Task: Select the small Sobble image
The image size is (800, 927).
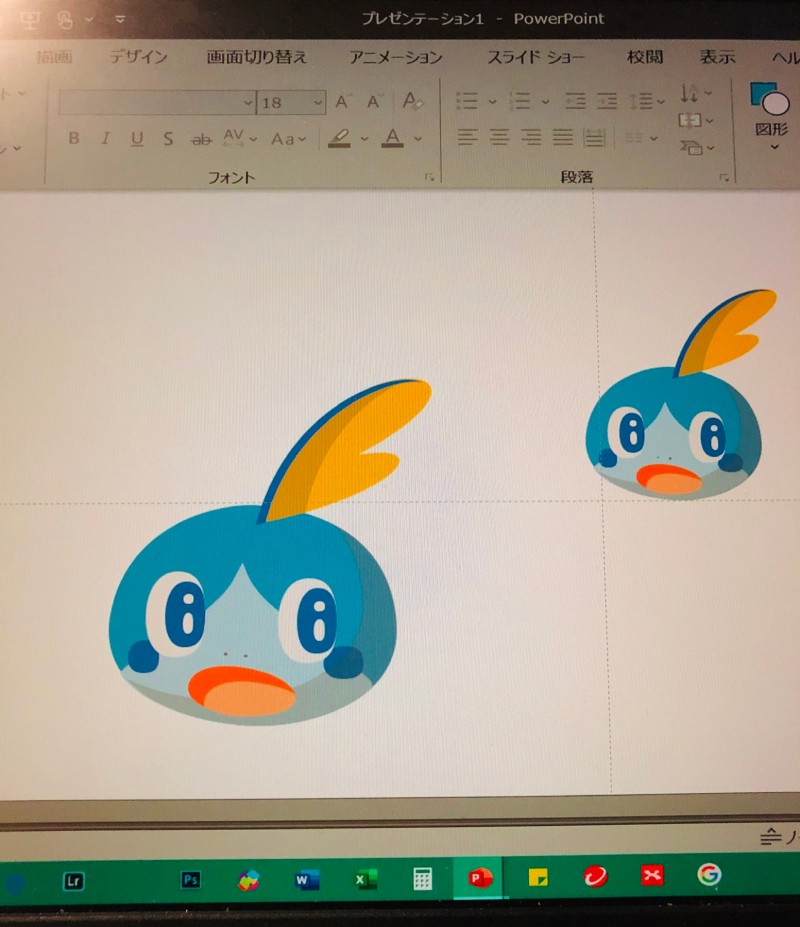Action: [680, 392]
